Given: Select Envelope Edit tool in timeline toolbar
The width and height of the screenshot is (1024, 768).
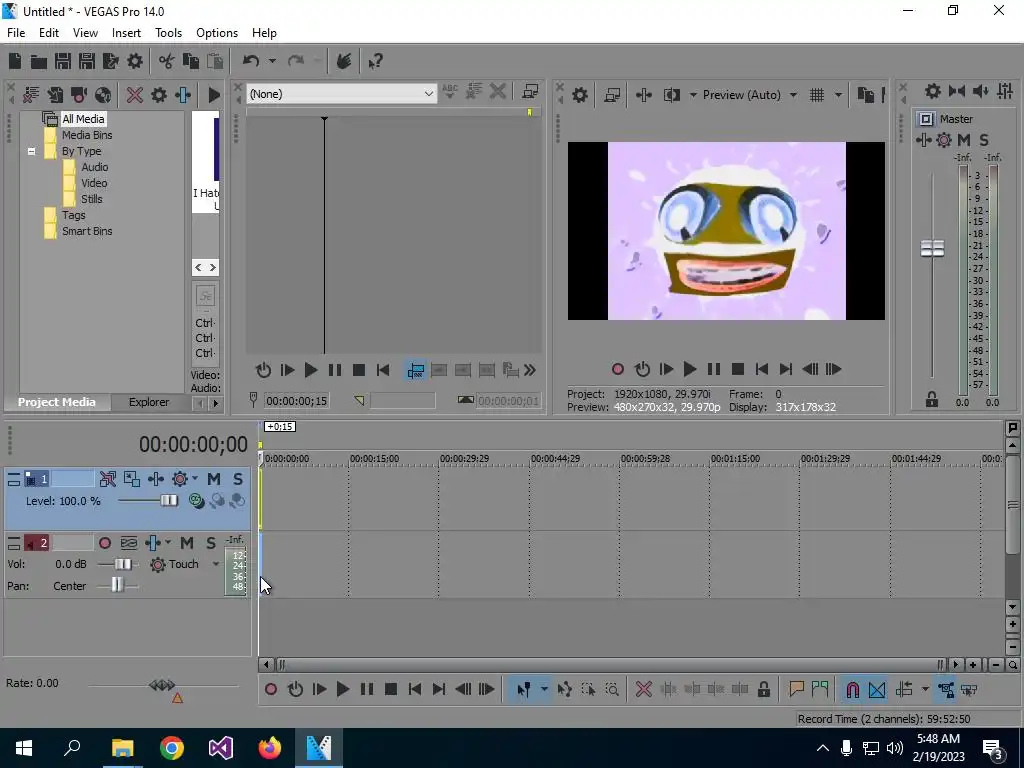Looking at the screenshot, I should tap(565, 689).
